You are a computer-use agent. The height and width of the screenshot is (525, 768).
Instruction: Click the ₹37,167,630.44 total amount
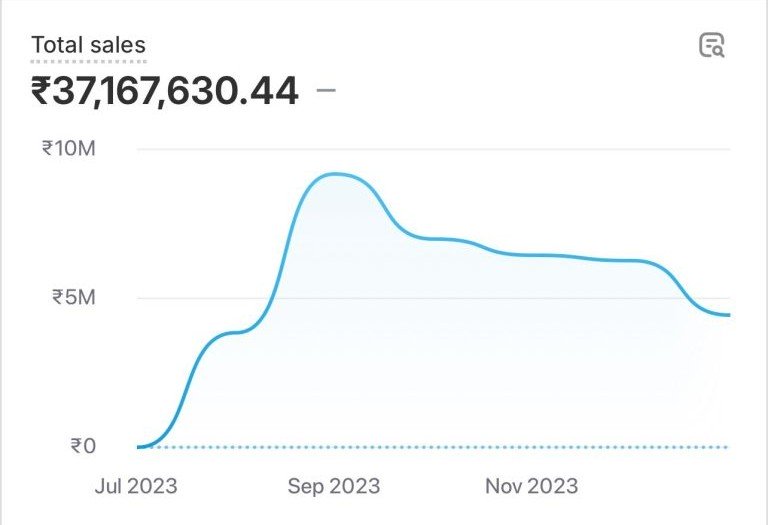[165, 92]
